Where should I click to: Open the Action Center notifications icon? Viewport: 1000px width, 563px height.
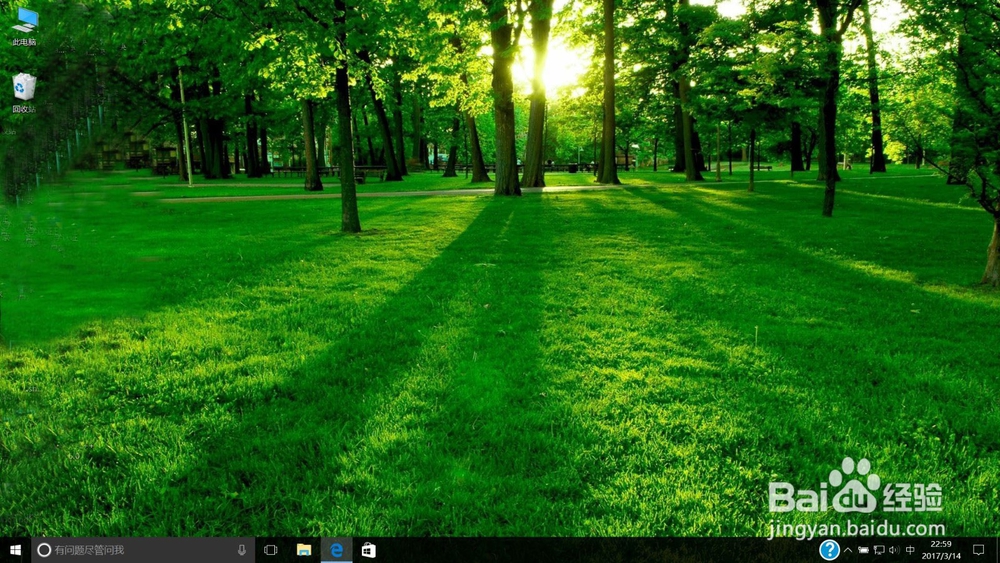[978, 550]
